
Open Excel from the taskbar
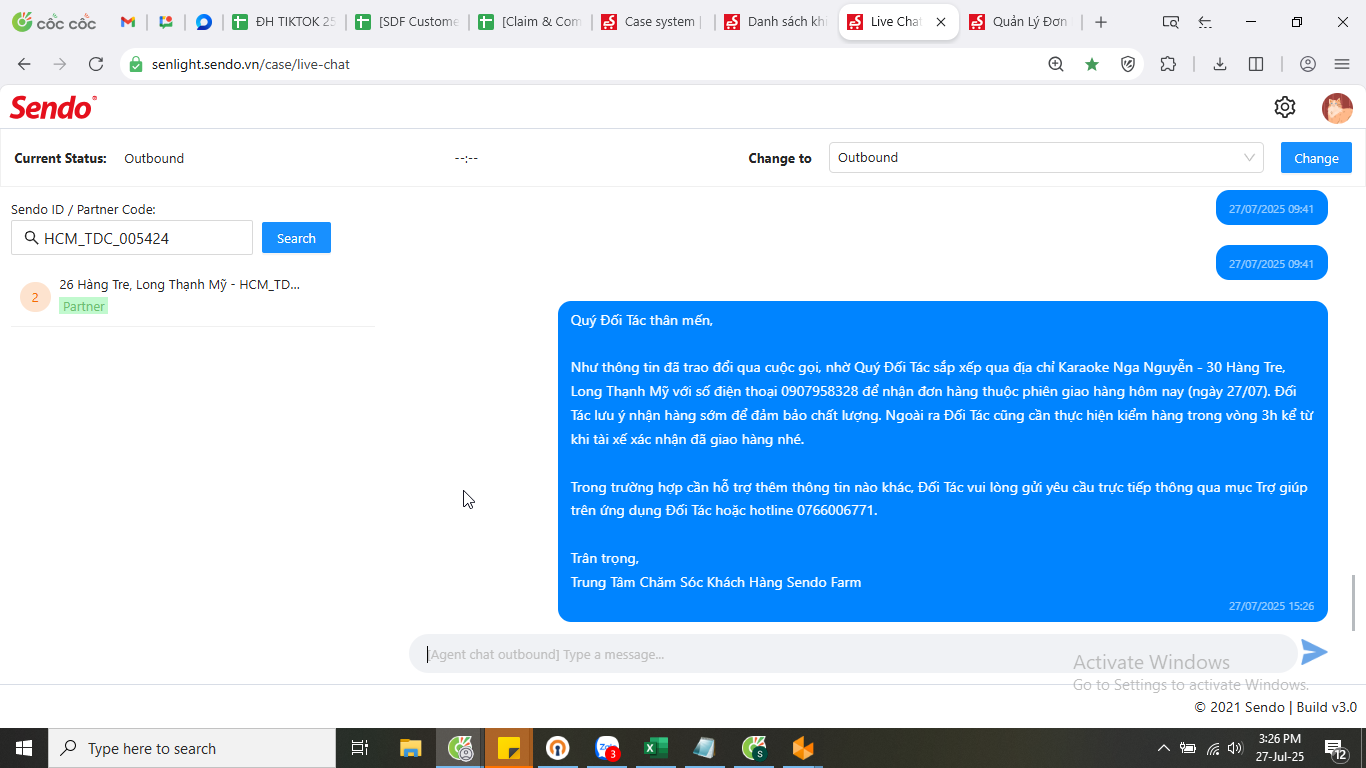tap(656, 748)
